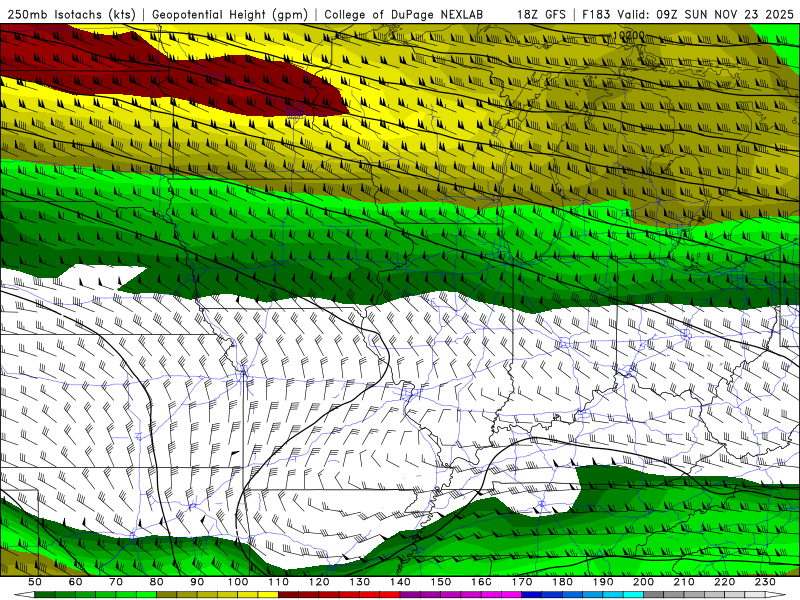Click the '210' colorbar value

684,582
